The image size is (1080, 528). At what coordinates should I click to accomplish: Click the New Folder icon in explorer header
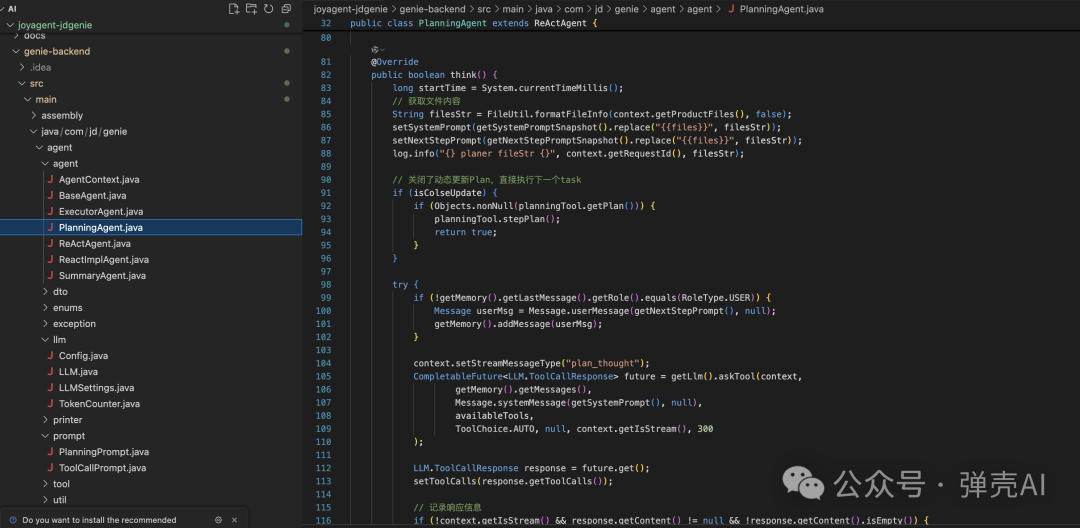click(251, 9)
